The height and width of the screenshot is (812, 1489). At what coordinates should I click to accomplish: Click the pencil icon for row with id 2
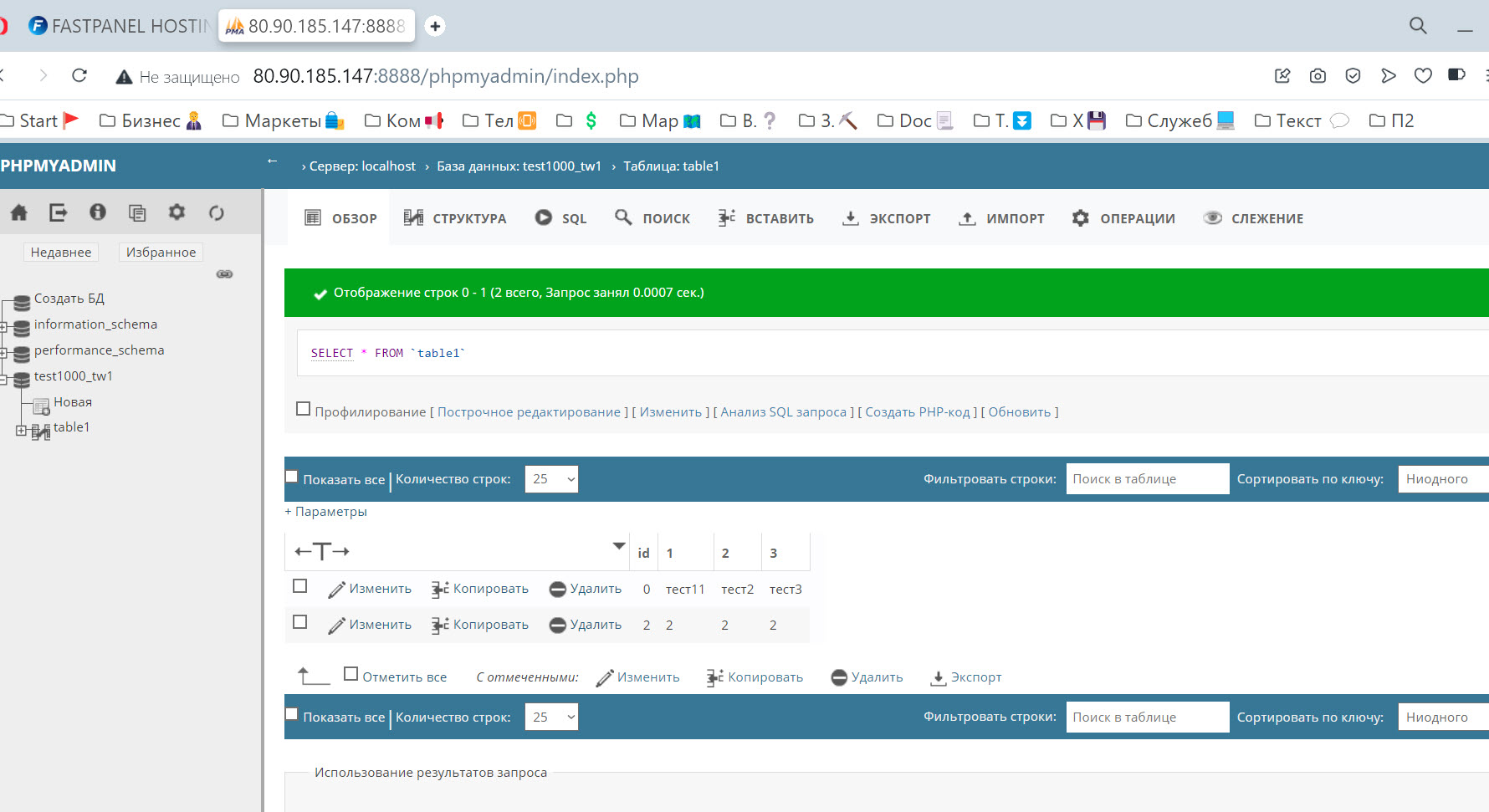coord(336,626)
